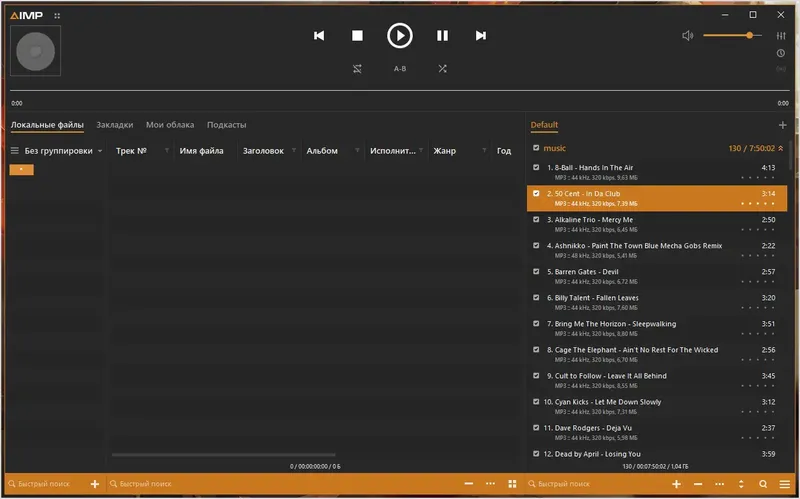Go to the previous track
800x499 pixels.
pos(319,36)
